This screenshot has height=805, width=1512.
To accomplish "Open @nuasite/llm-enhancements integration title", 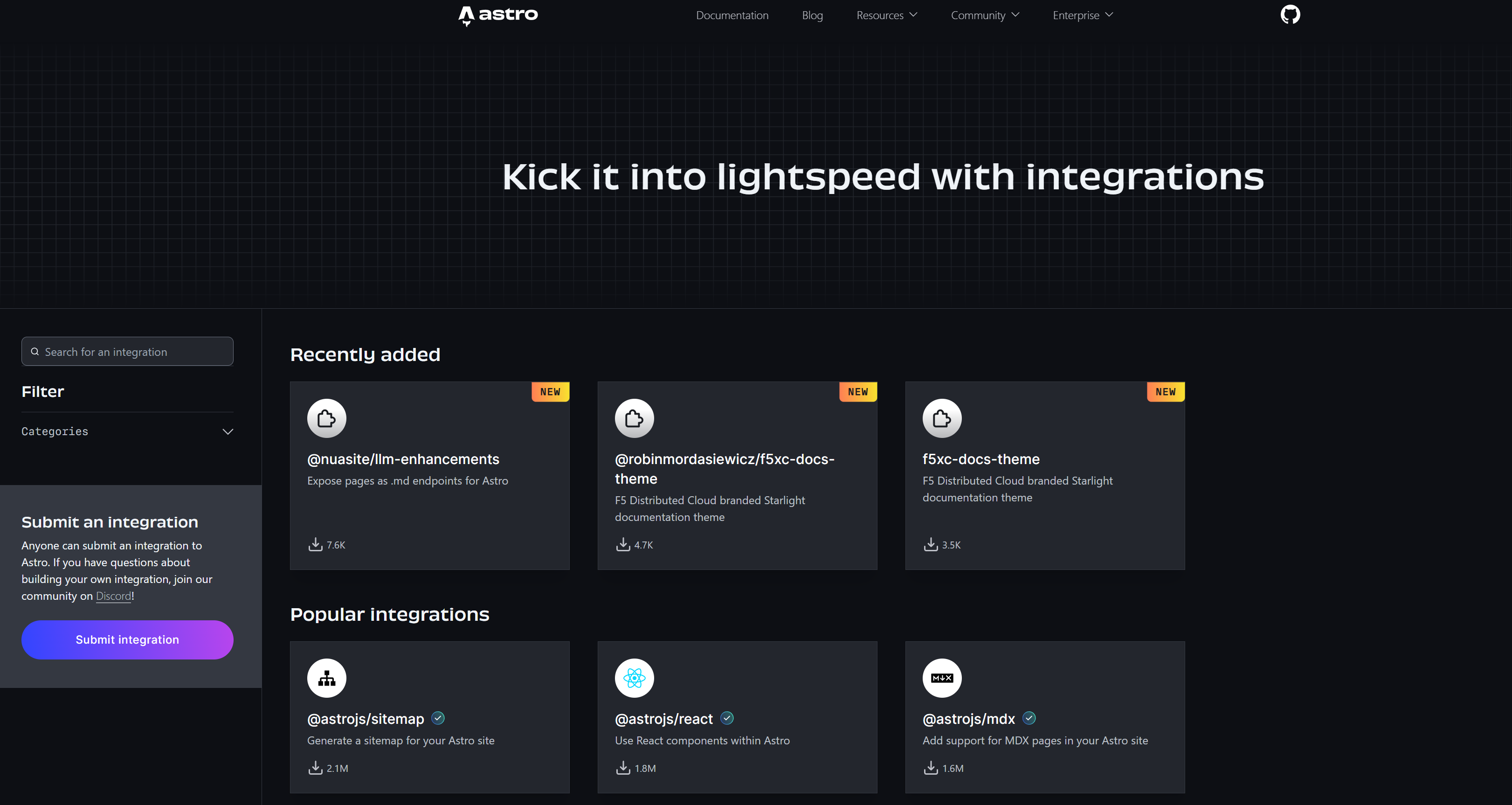I will click(403, 459).
